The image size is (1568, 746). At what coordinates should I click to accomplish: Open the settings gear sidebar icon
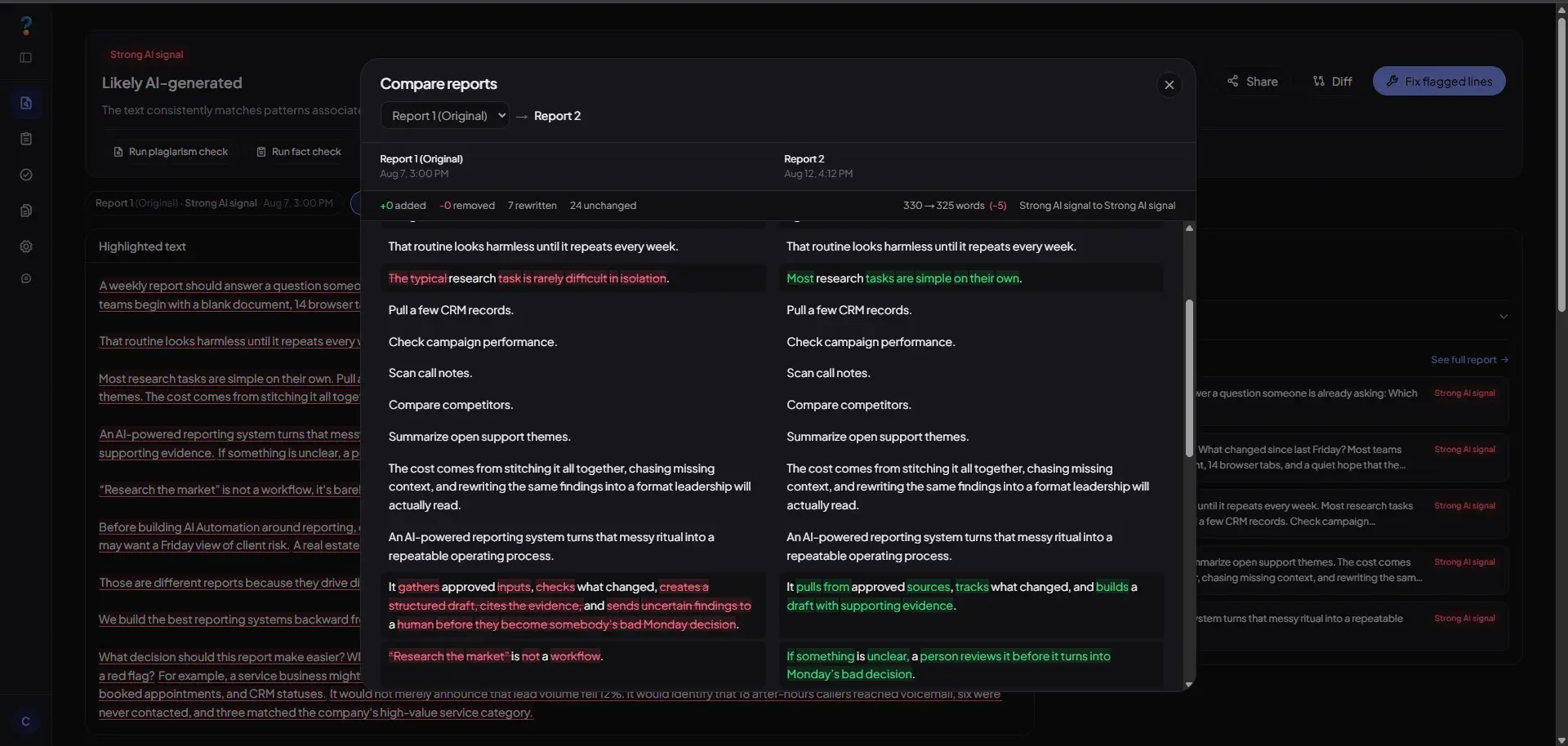coord(26,246)
